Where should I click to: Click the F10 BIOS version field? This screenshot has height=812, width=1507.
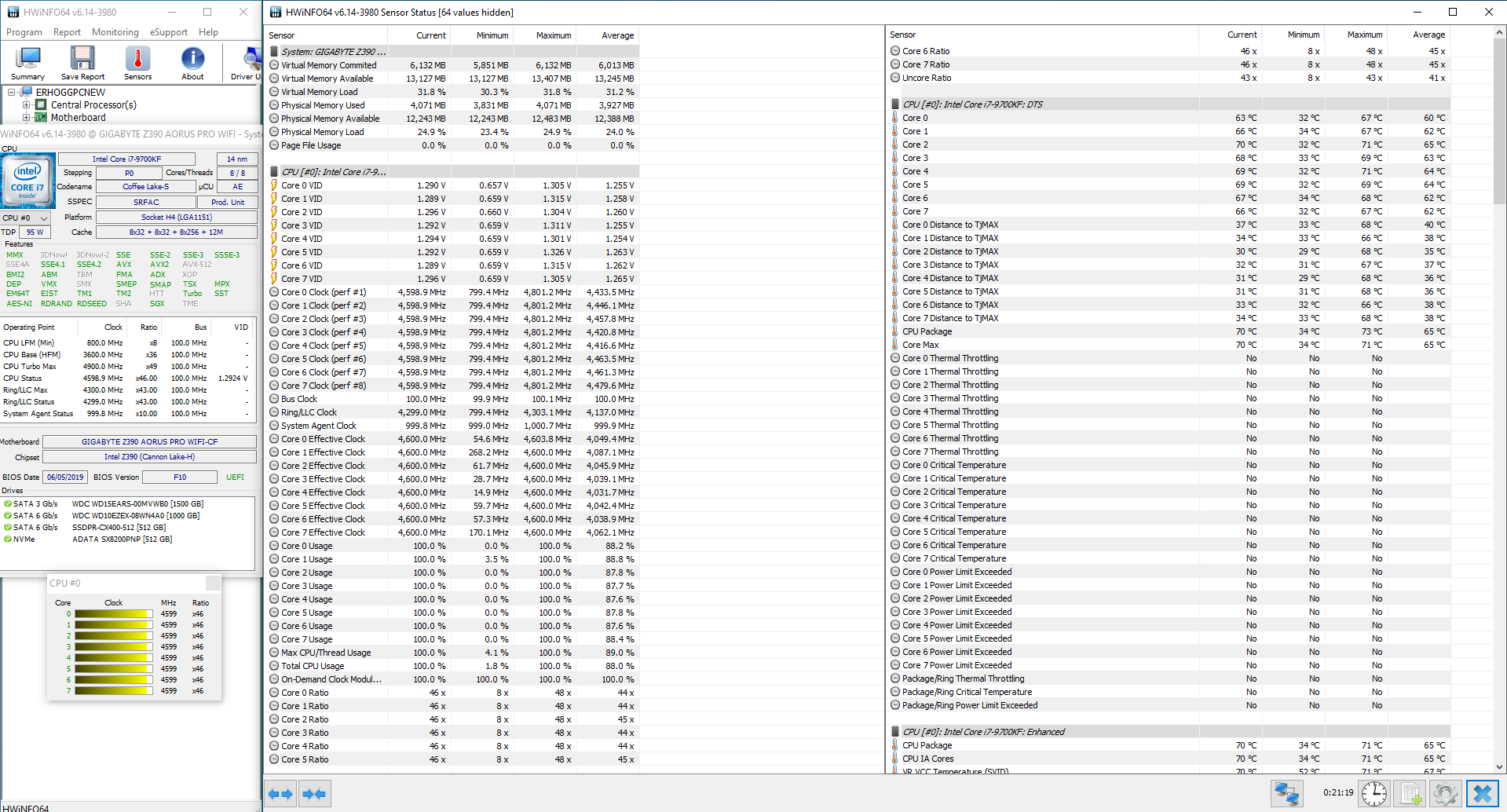pyautogui.click(x=180, y=477)
